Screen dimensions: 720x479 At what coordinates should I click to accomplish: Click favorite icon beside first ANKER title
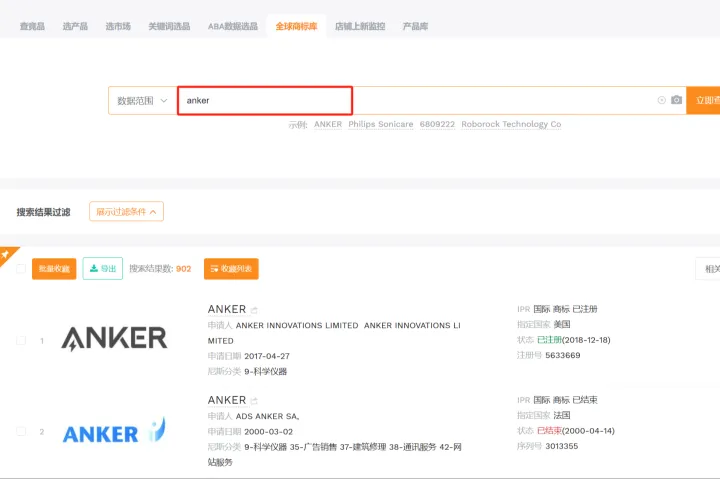(x=254, y=310)
